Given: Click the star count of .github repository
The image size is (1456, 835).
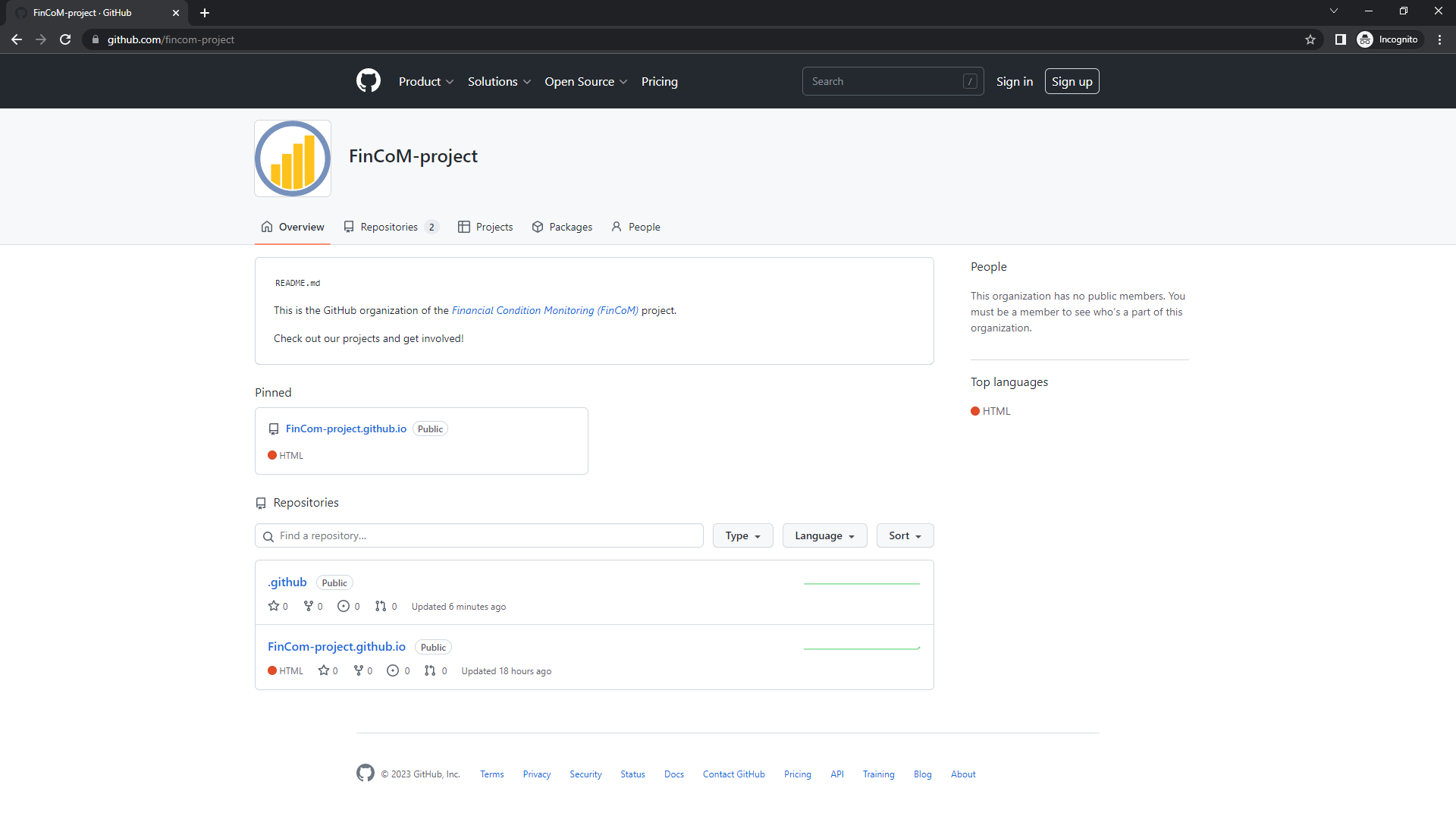Looking at the screenshot, I should [278, 606].
